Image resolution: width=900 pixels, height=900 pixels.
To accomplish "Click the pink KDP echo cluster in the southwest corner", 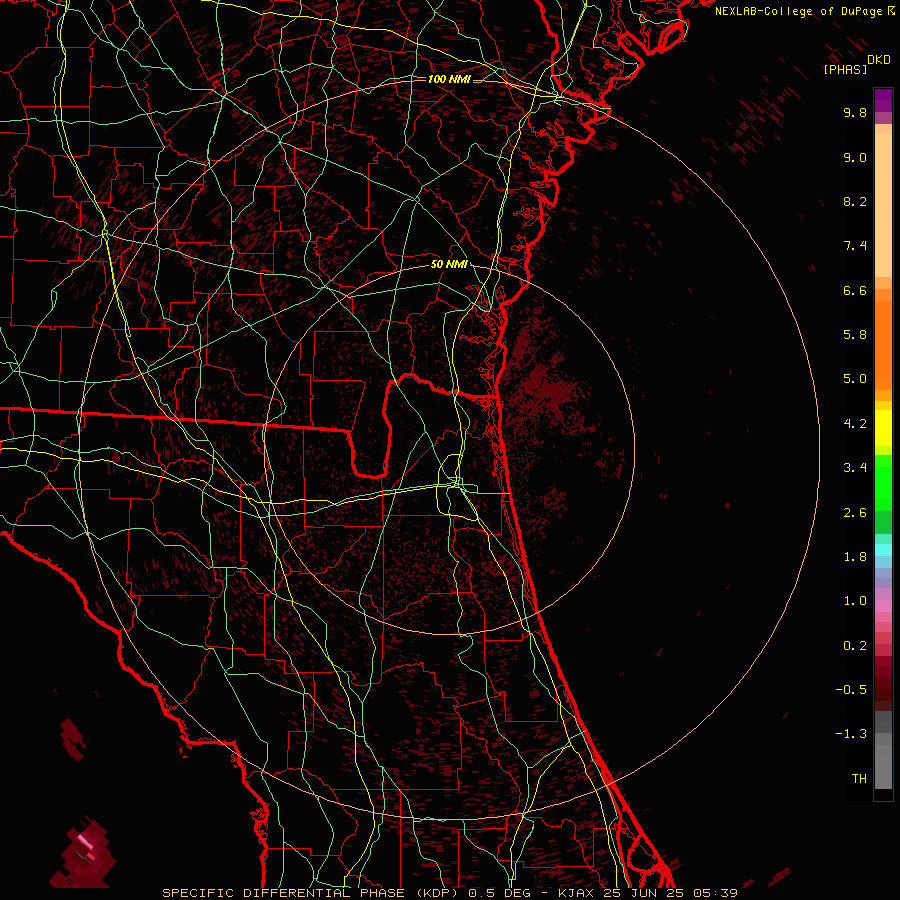I will tap(84, 855).
